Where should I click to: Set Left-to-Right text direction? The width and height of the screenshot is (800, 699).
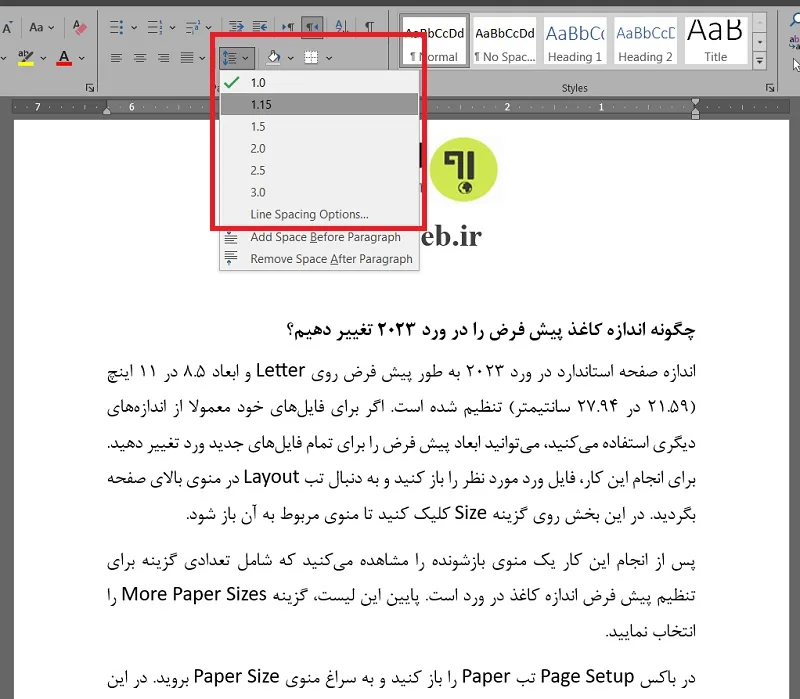pyautogui.click(x=288, y=27)
